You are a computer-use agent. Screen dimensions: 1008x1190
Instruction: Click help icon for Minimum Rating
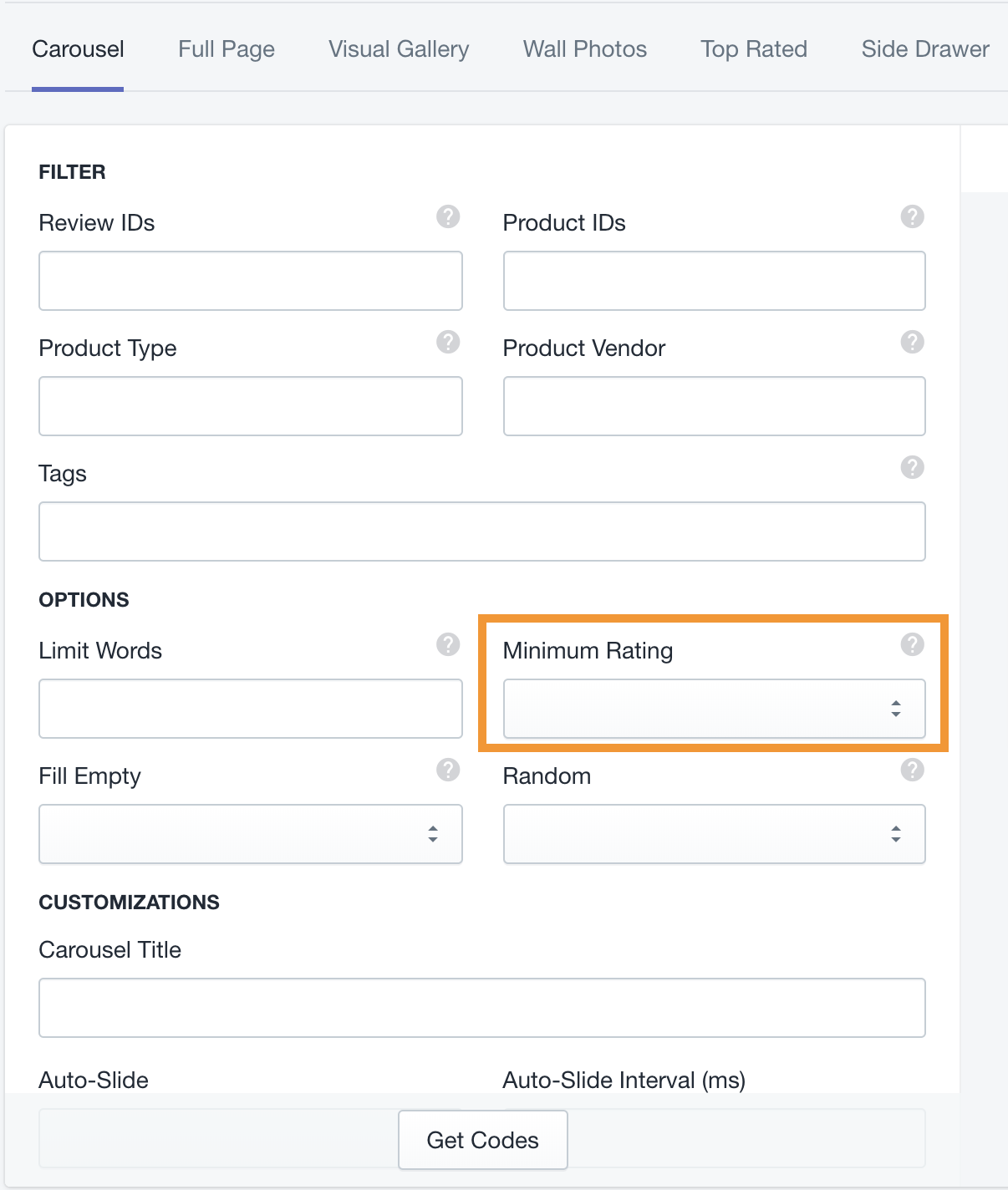[912, 644]
